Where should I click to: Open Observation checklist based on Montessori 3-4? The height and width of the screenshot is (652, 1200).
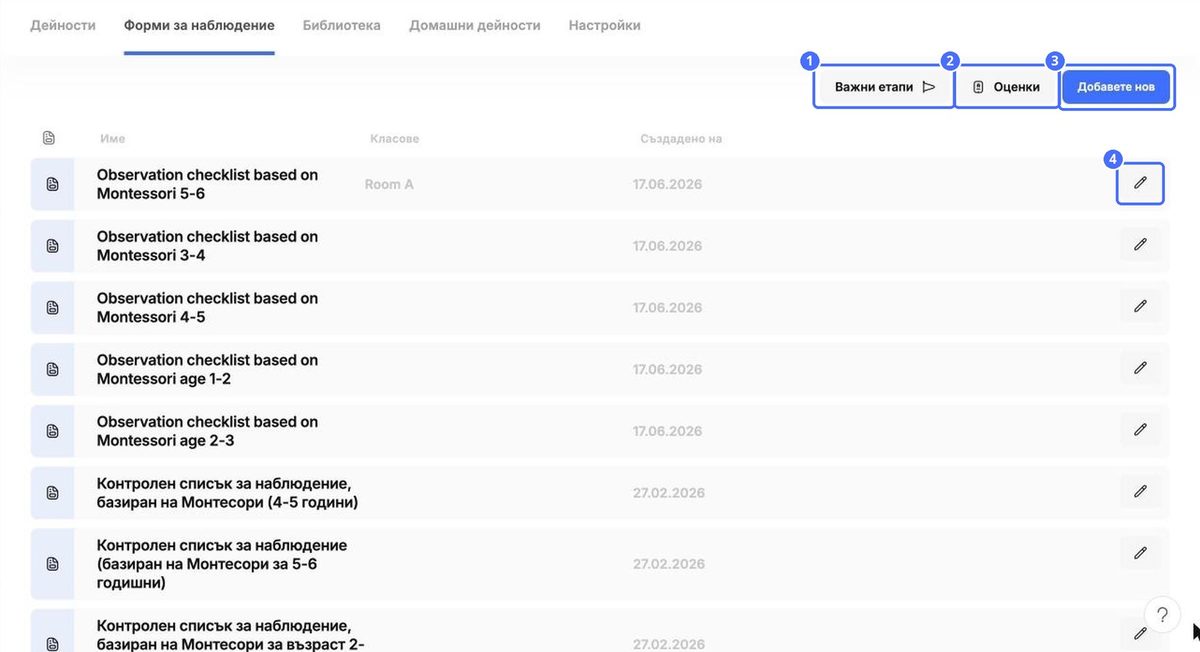coord(207,246)
